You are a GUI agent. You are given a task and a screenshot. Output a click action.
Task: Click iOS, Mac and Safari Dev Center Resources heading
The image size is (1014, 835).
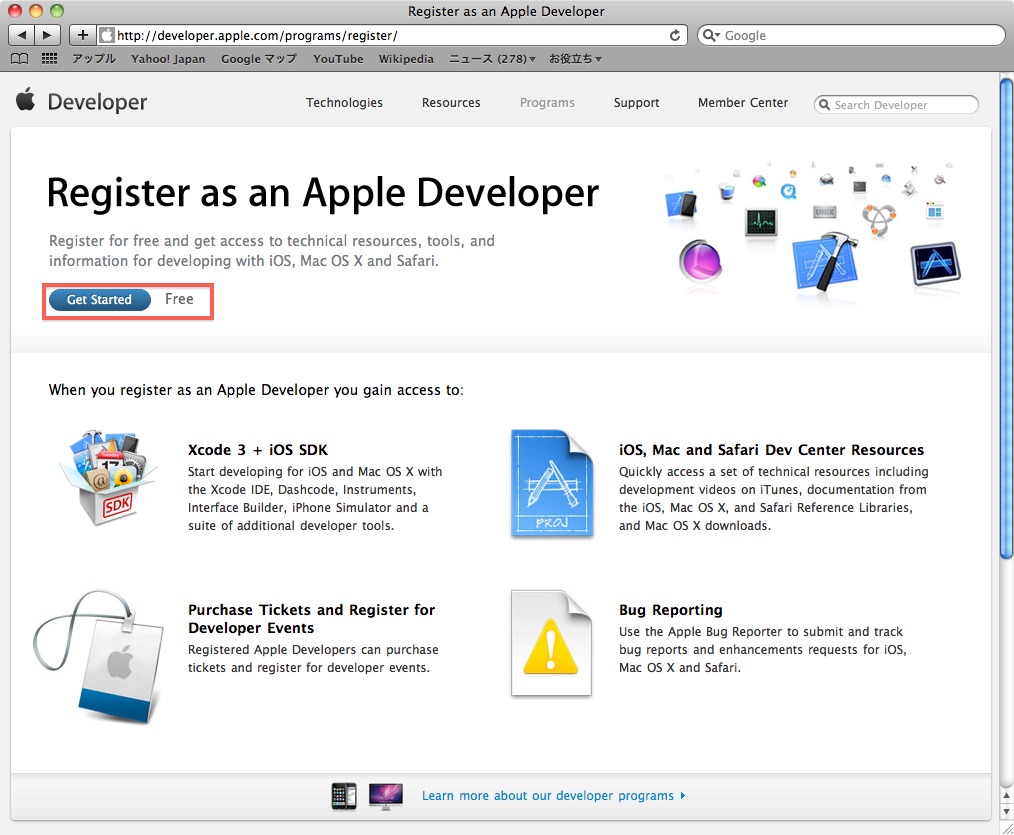coord(771,450)
